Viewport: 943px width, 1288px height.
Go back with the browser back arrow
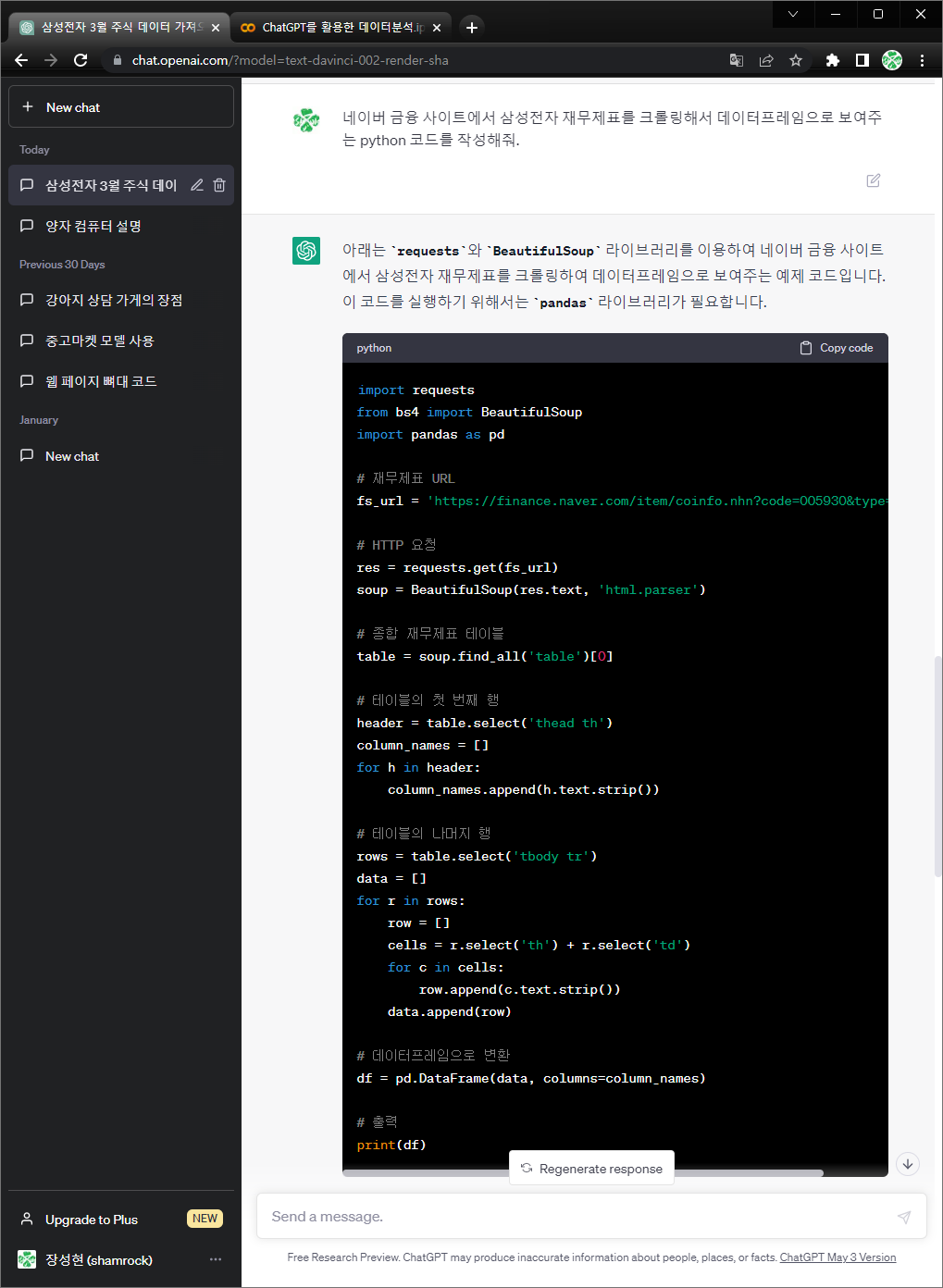pyautogui.click(x=21, y=60)
